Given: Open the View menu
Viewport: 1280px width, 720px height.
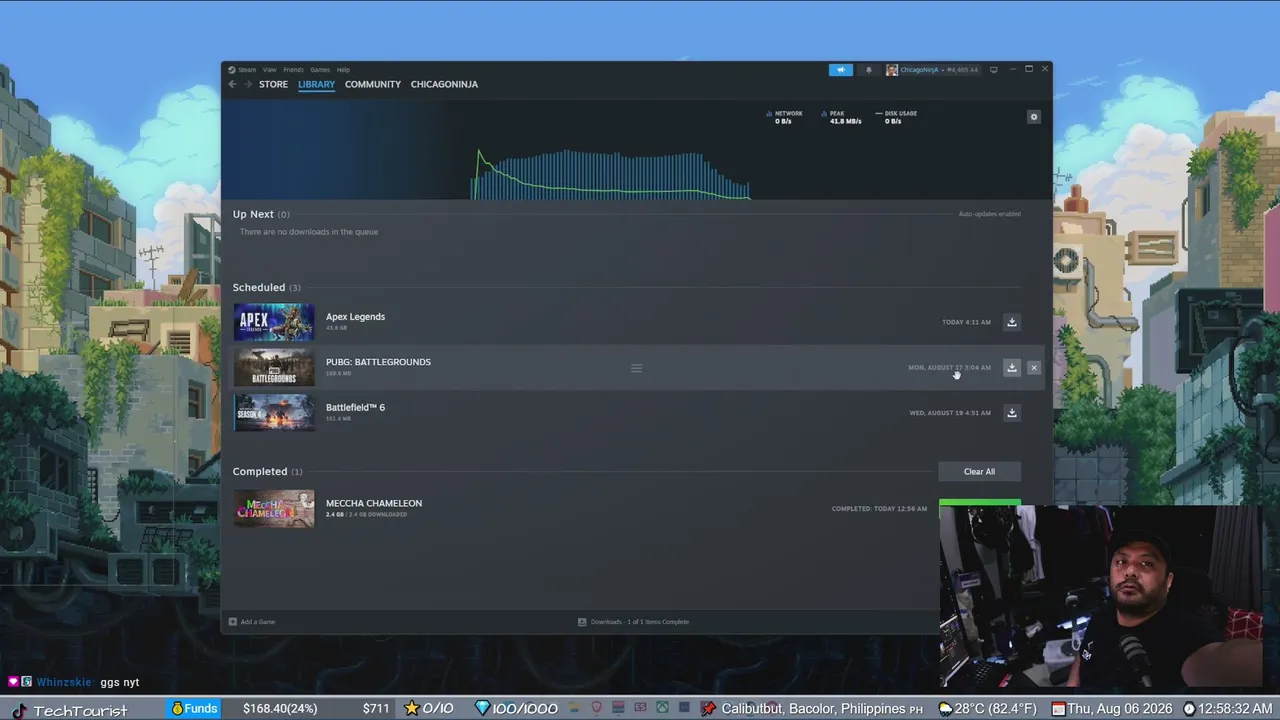Looking at the screenshot, I should (x=269, y=70).
